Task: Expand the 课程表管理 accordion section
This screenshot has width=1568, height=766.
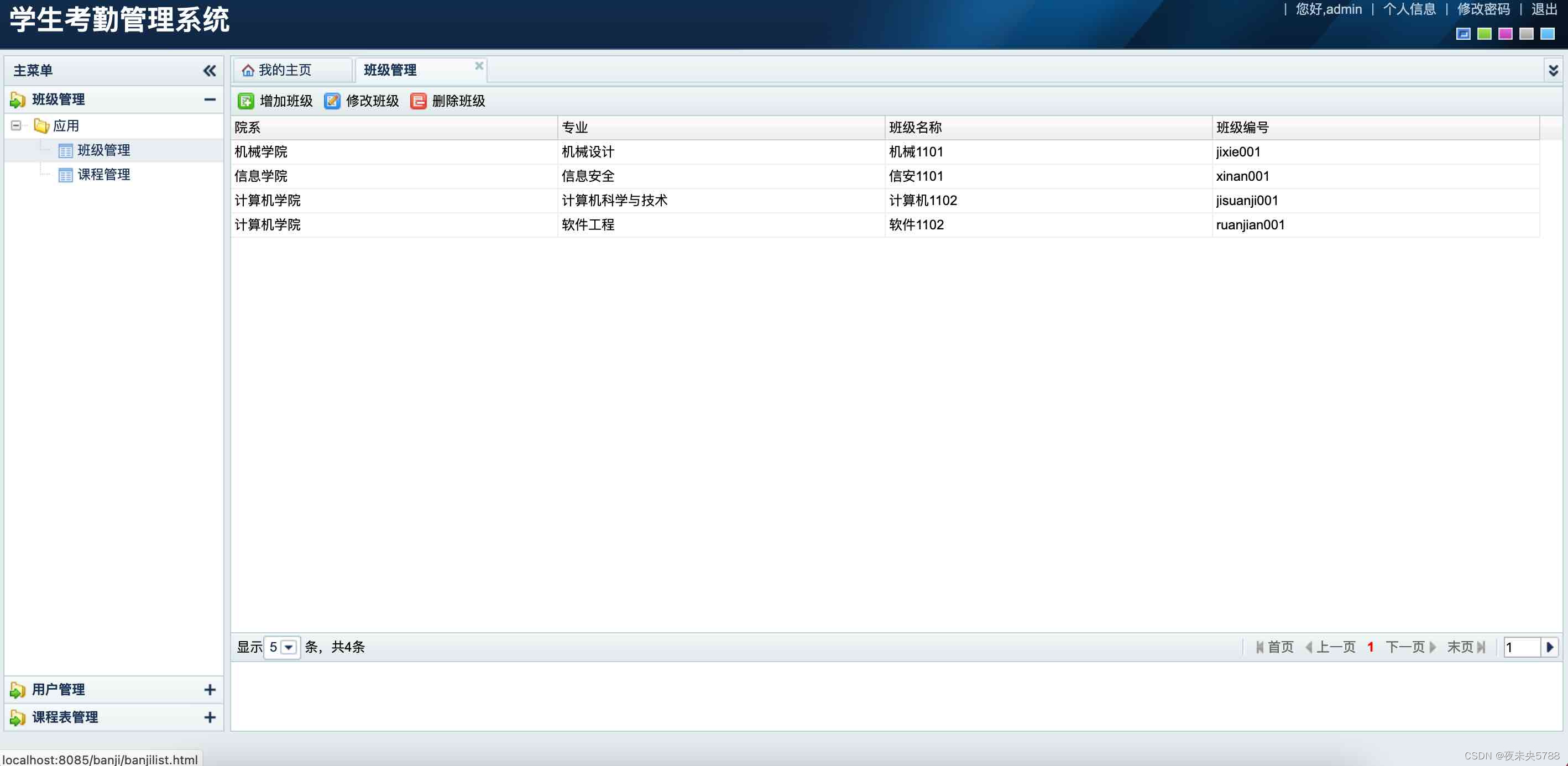Action: 210,718
